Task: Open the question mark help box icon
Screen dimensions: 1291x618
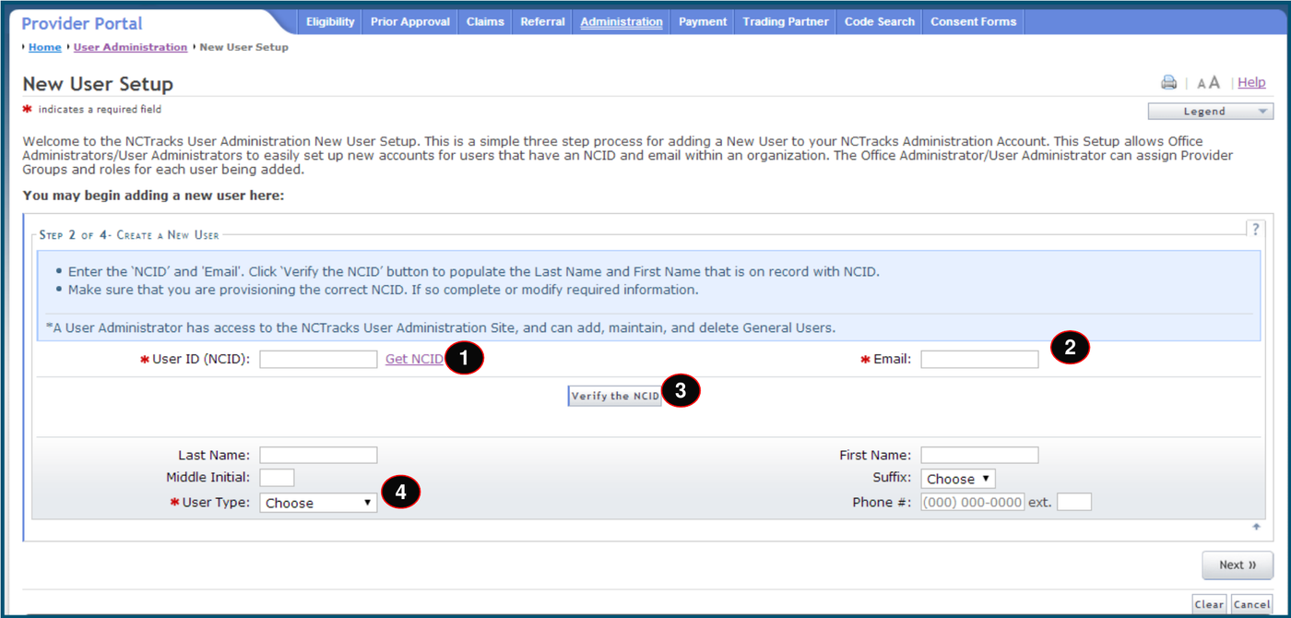Action: [1256, 229]
